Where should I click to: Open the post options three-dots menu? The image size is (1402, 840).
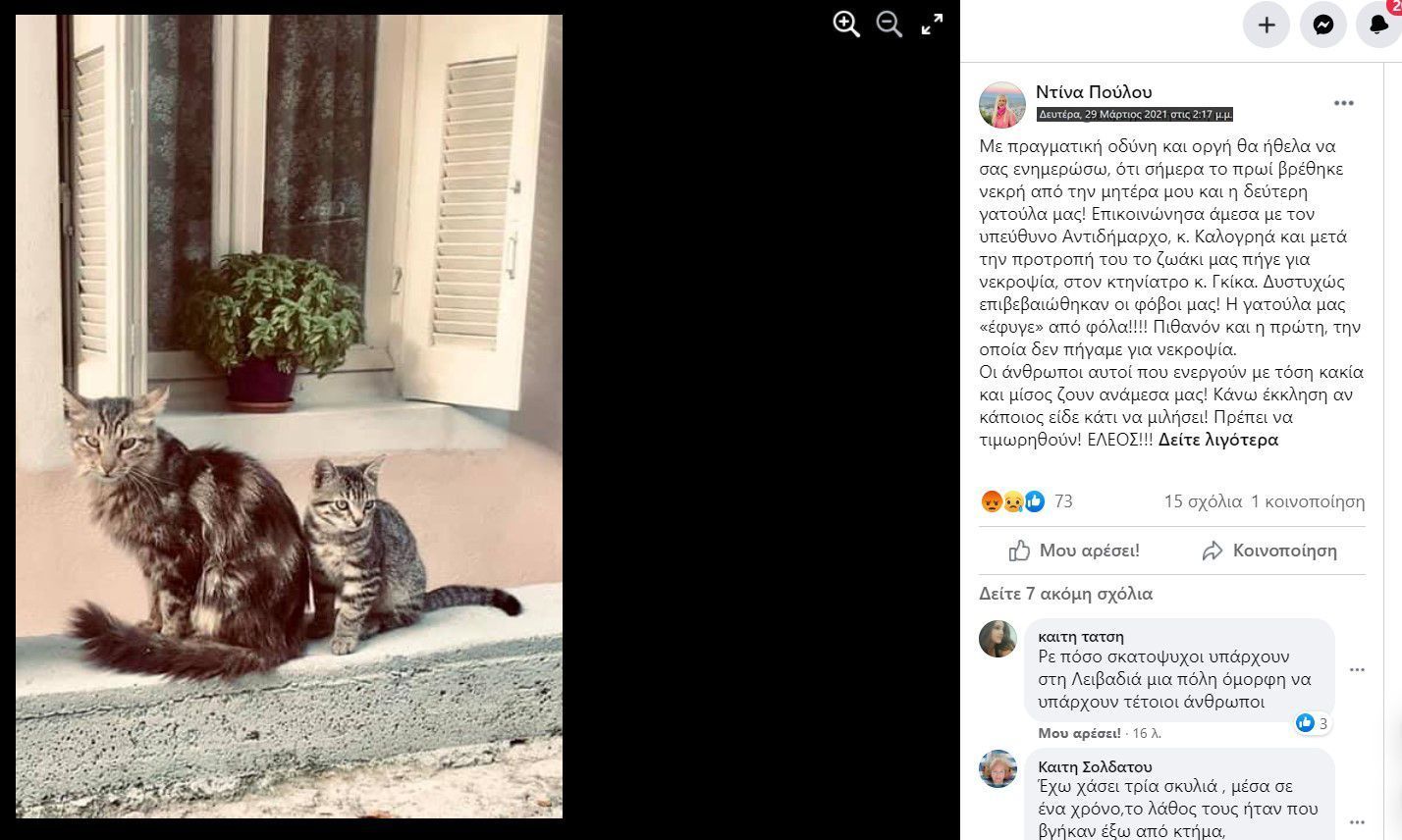[x=1343, y=103]
